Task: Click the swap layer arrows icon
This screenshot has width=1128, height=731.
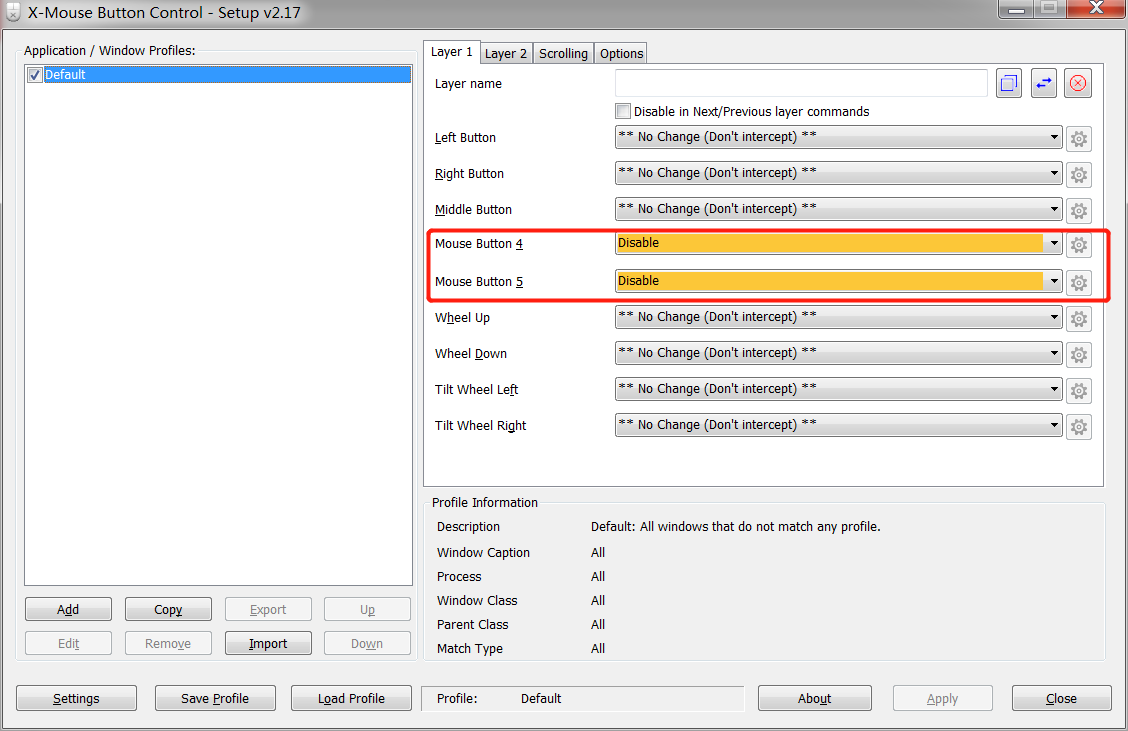Action: pyautogui.click(x=1043, y=83)
